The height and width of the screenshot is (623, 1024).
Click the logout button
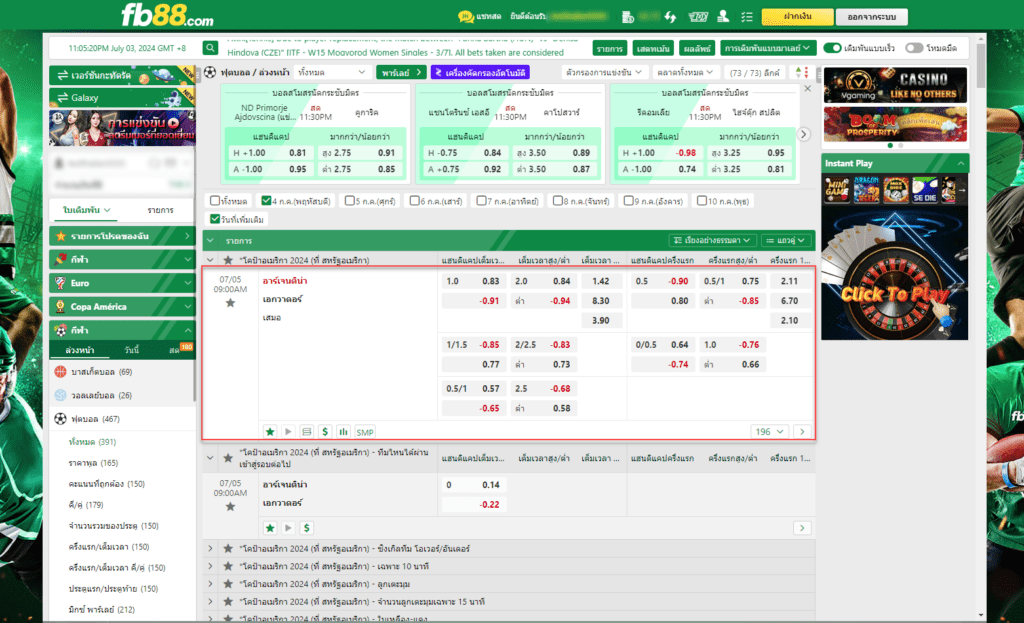871,16
